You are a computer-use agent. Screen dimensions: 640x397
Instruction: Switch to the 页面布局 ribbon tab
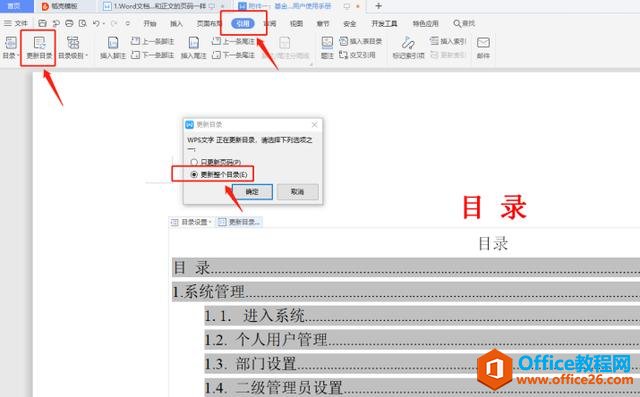pos(209,23)
